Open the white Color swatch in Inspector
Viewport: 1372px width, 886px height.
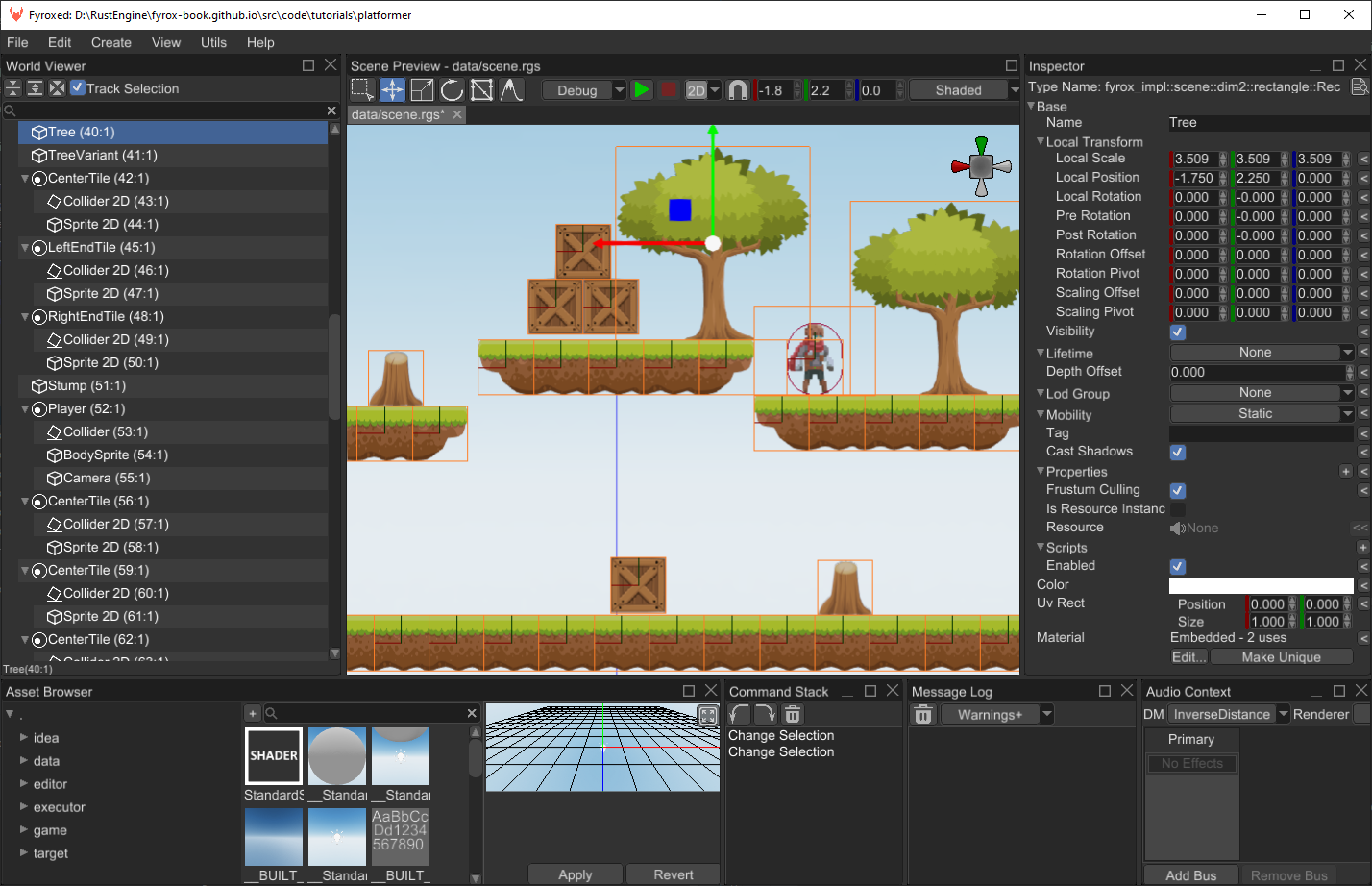click(x=1261, y=585)
